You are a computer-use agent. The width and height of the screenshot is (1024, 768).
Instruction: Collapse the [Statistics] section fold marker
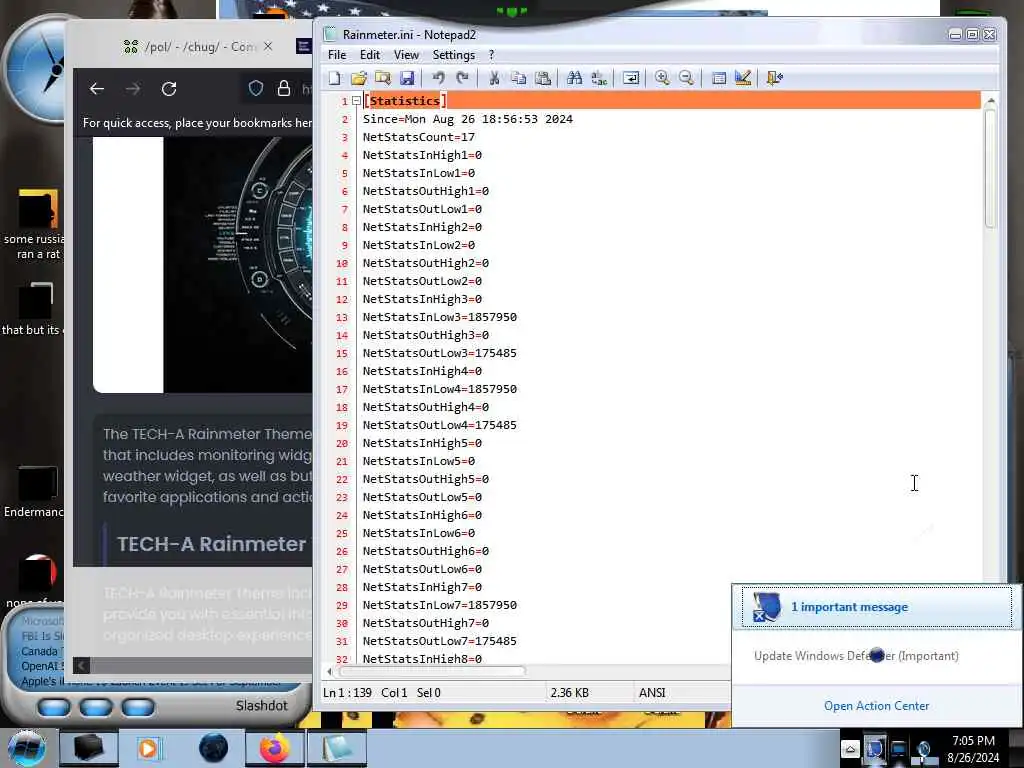click(356, 101)
